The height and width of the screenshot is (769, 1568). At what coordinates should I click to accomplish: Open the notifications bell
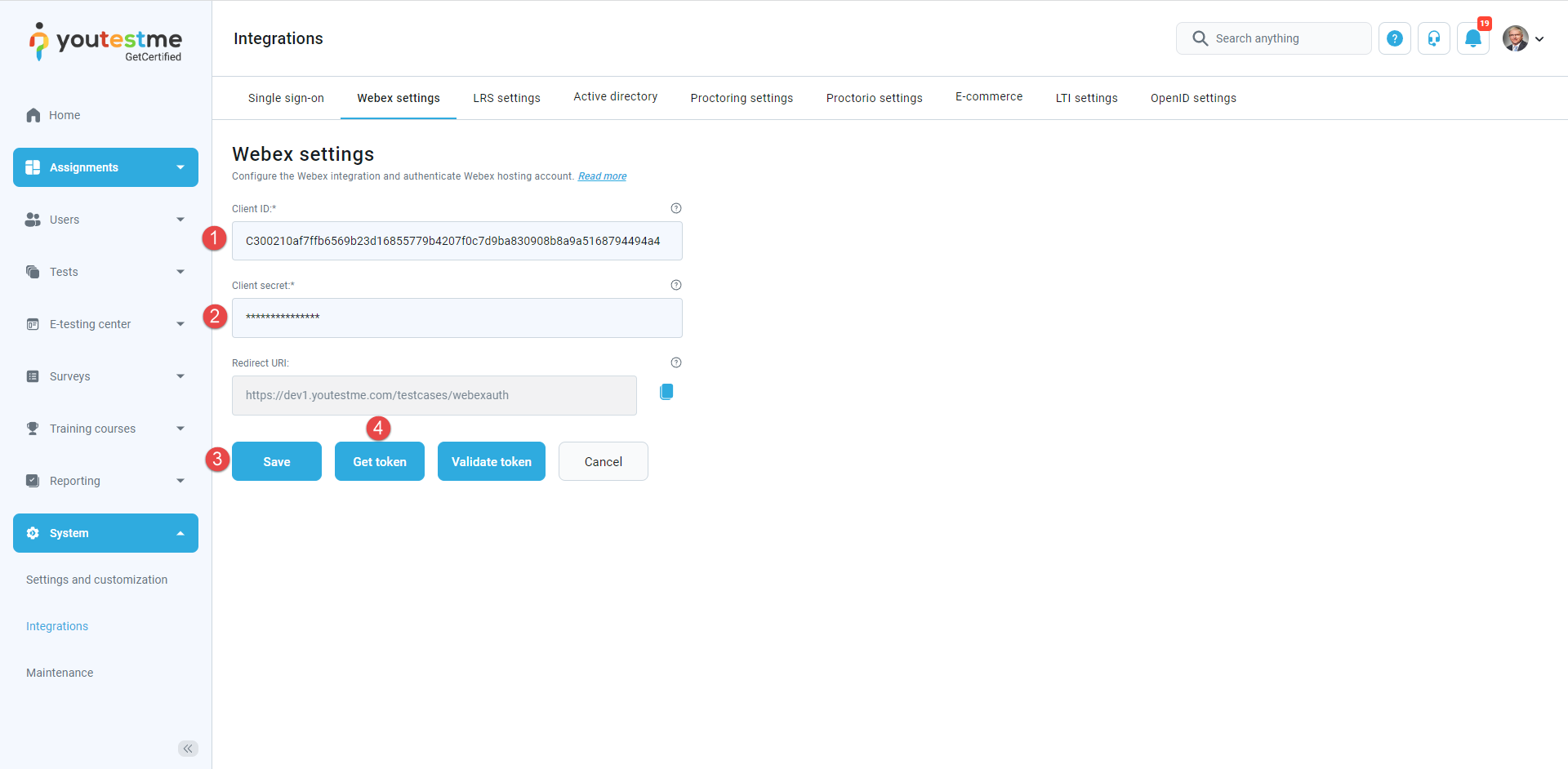(1472, 38)
